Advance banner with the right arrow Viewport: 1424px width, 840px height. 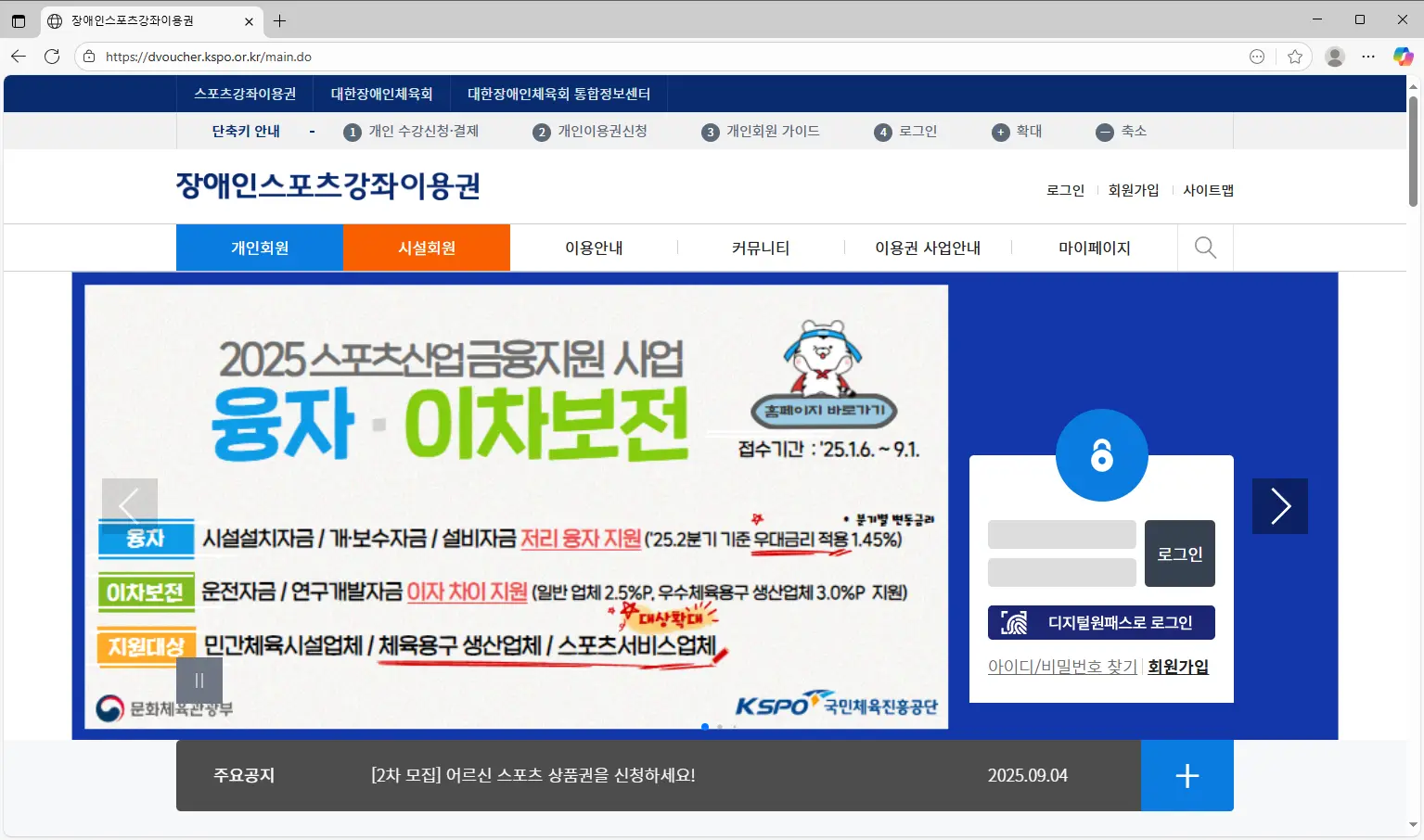point(1280,506)
